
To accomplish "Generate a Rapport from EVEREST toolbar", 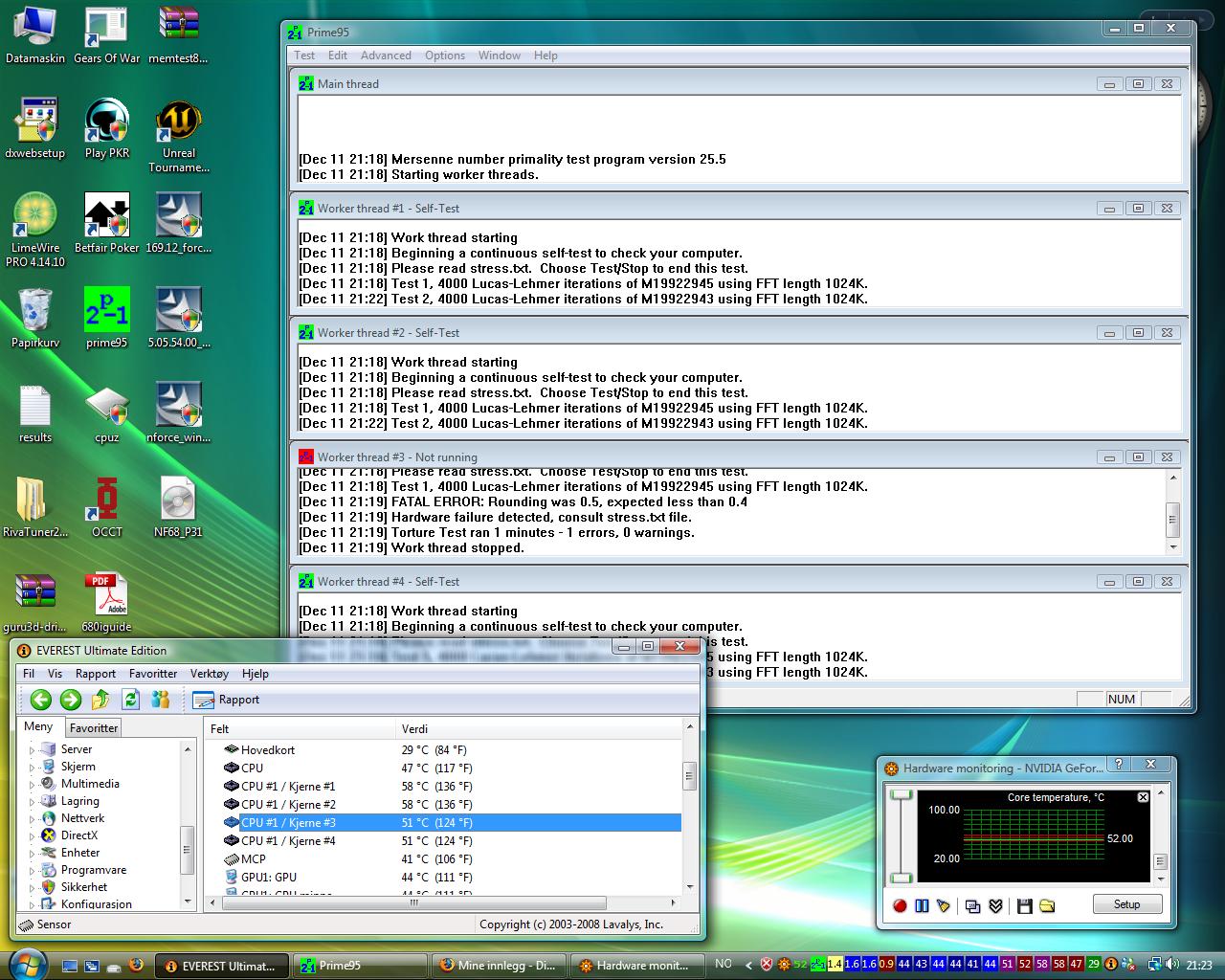I will pyautogui.click(x=226, y=700).
